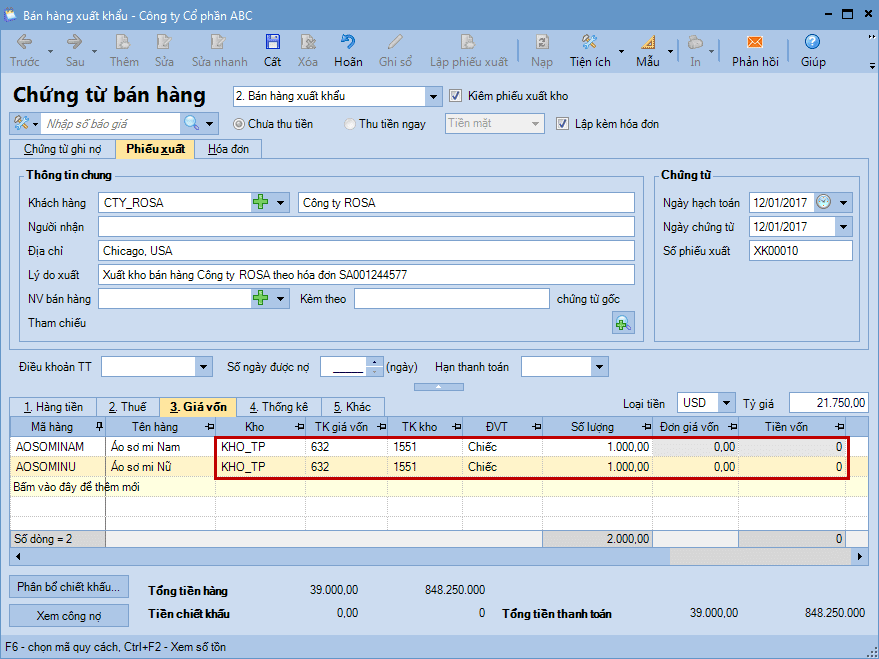
Task: Switch to Hóa đơn tab
Action: pyautogui.click(x=228, y=149)
